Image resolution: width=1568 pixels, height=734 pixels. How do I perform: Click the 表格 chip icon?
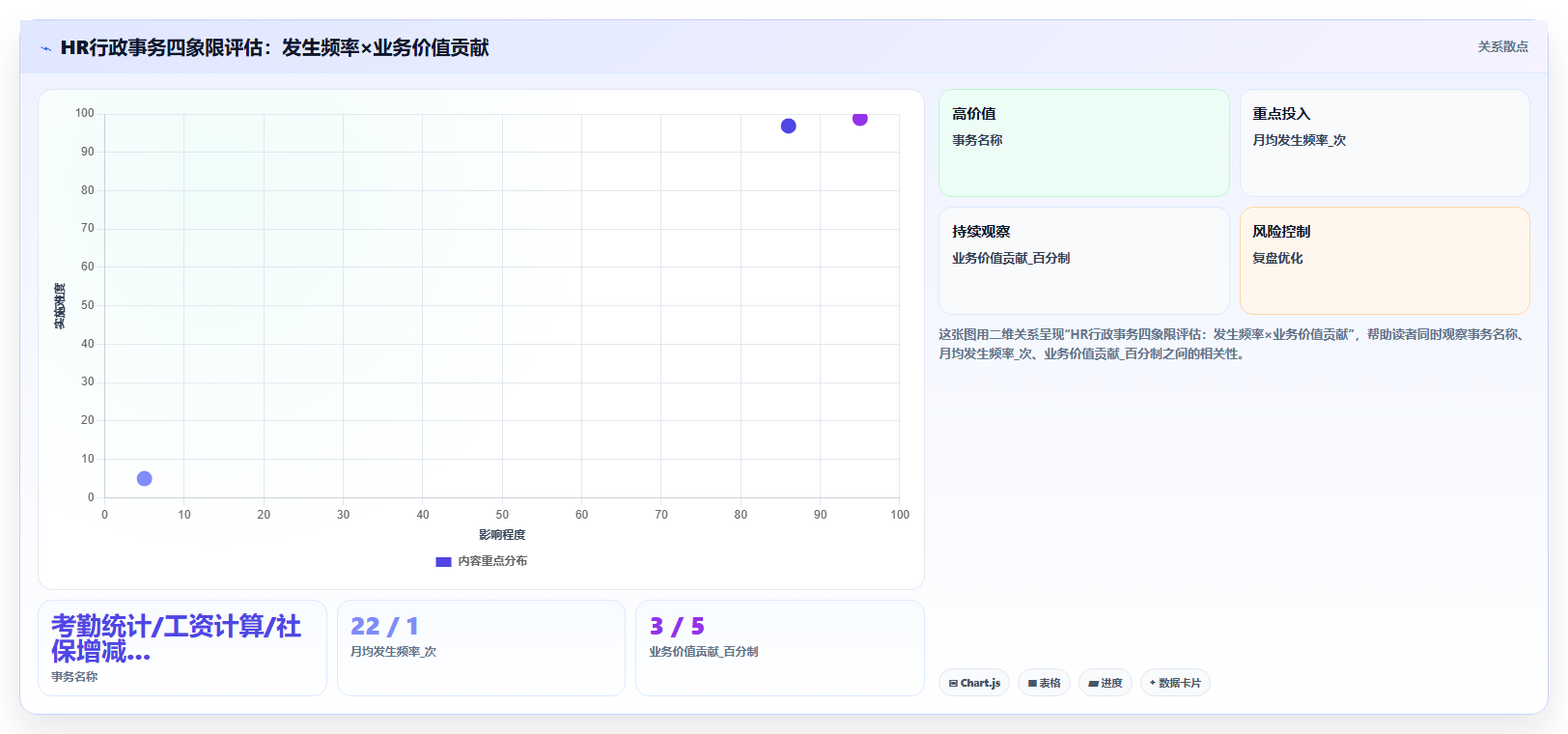(1032, 683)
